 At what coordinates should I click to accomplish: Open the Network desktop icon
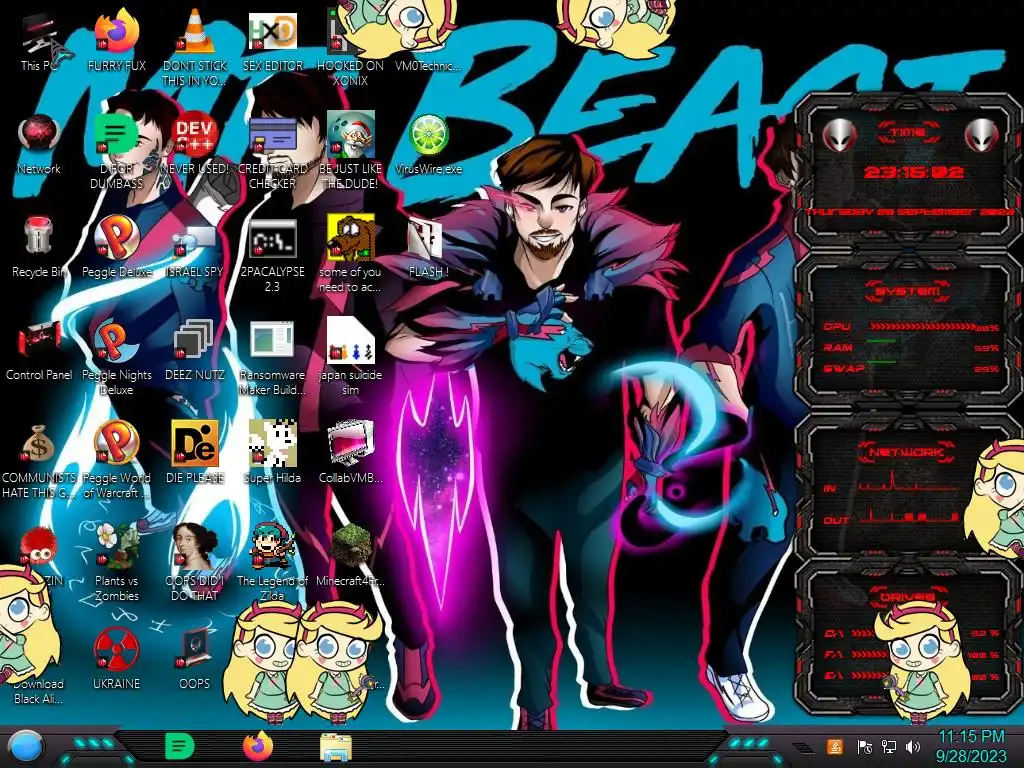(39, 144)
